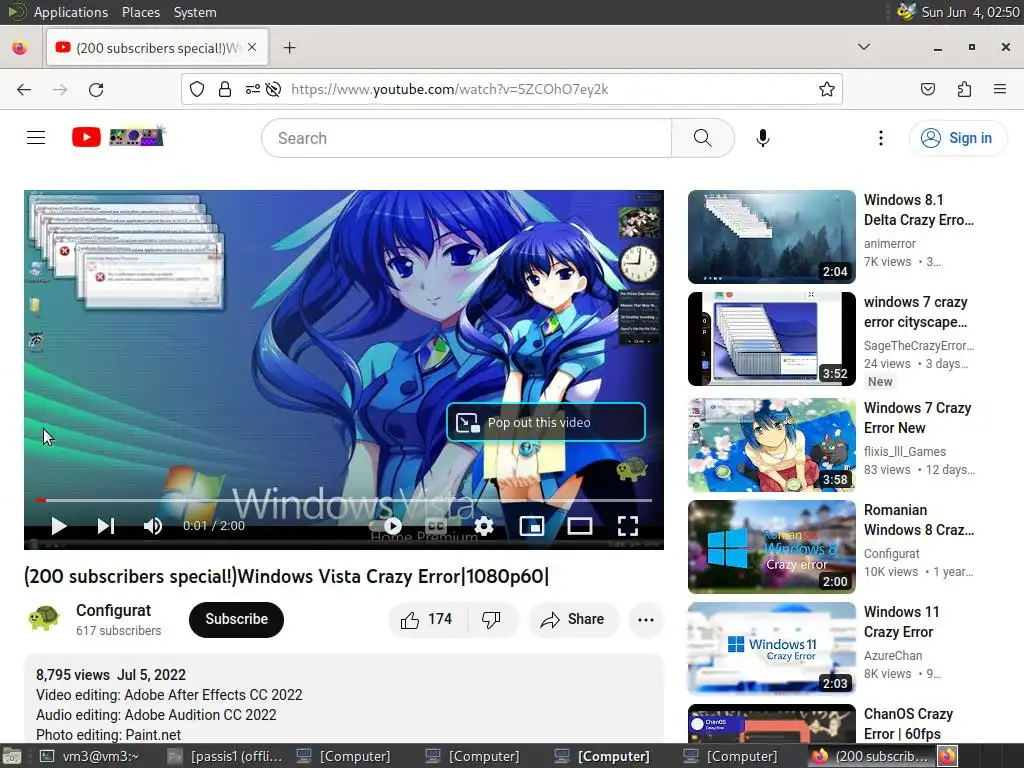Switch to passis1 taskbar window

click(225, 756)
